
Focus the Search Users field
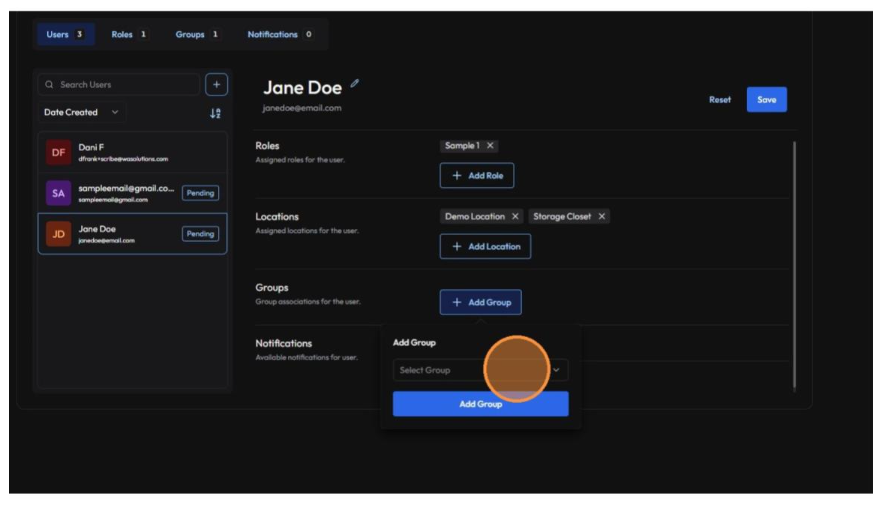119,84
